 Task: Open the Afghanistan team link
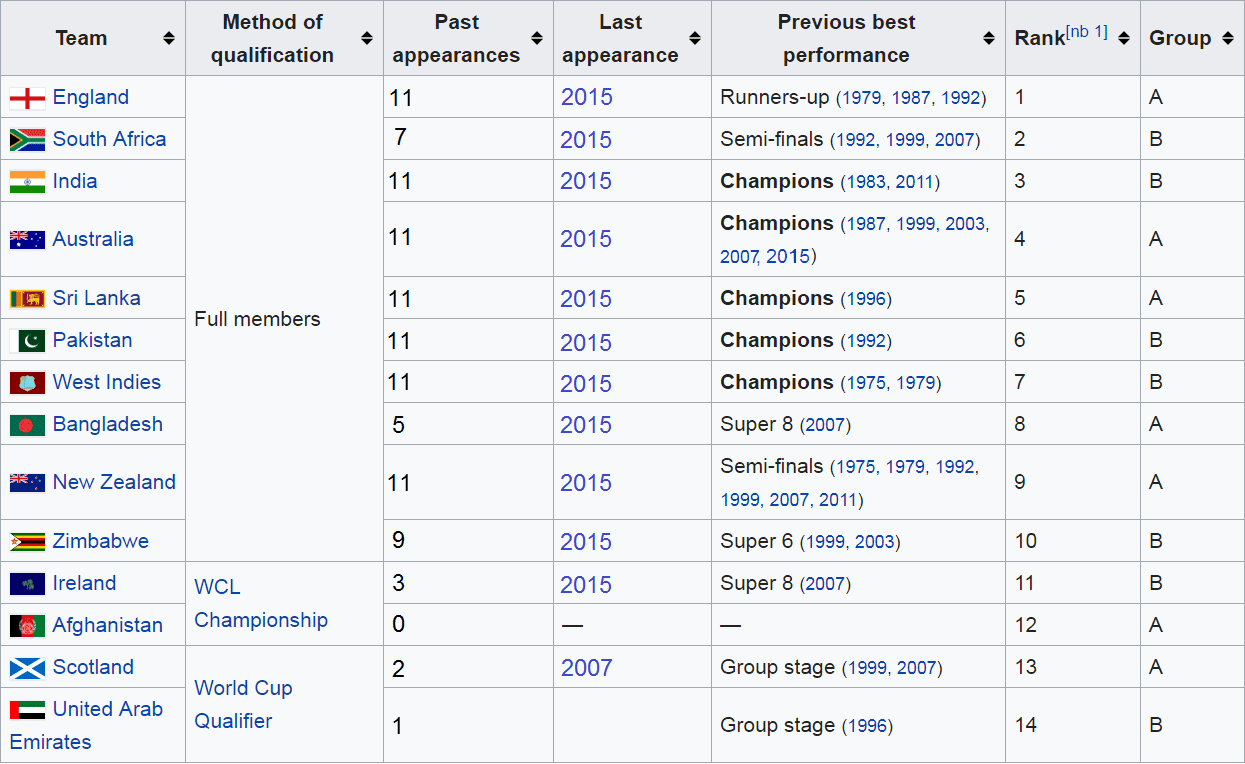[x=107, y=625]
